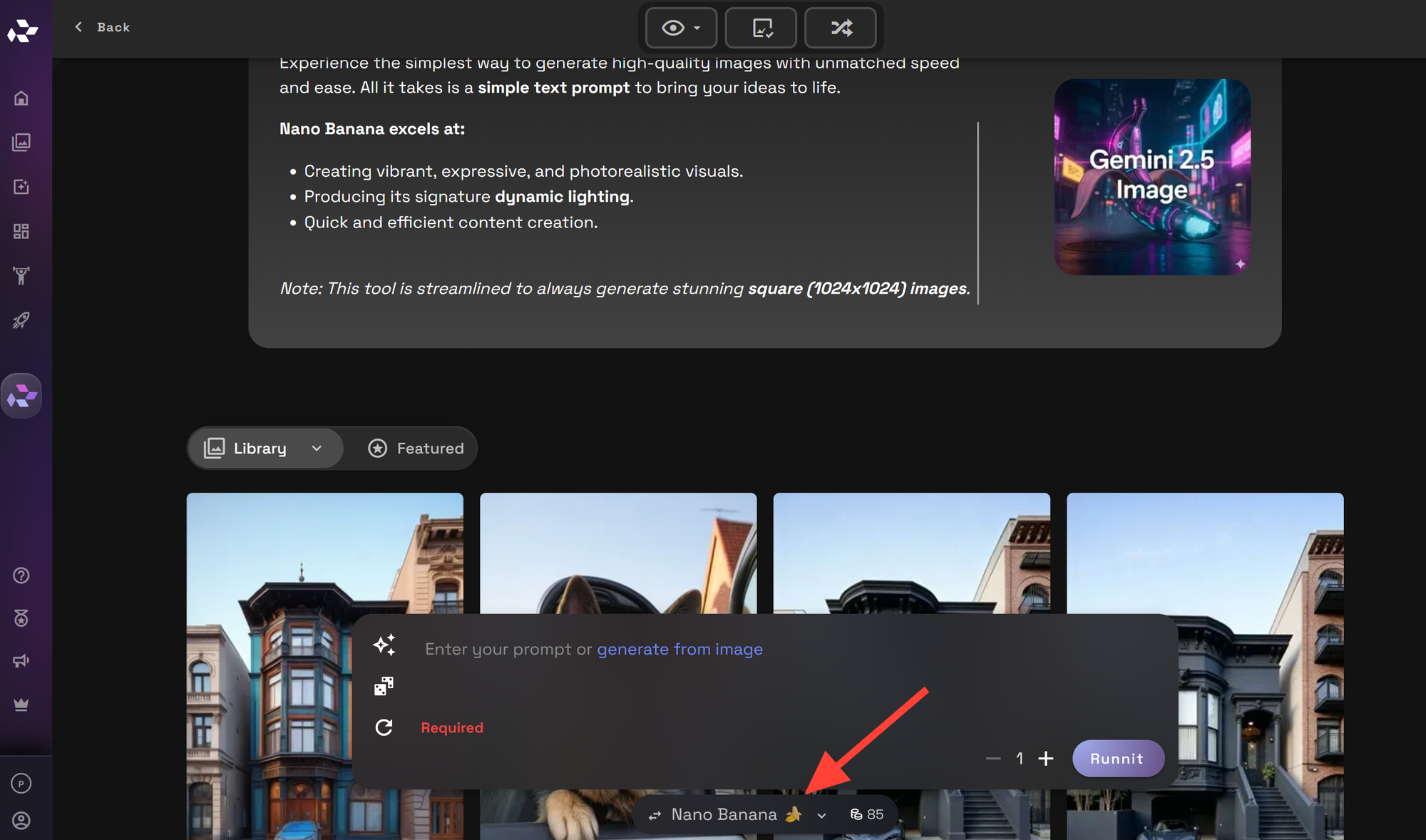Switch to the Featured tab
1426x840 pixels.
tap(416, 449)
